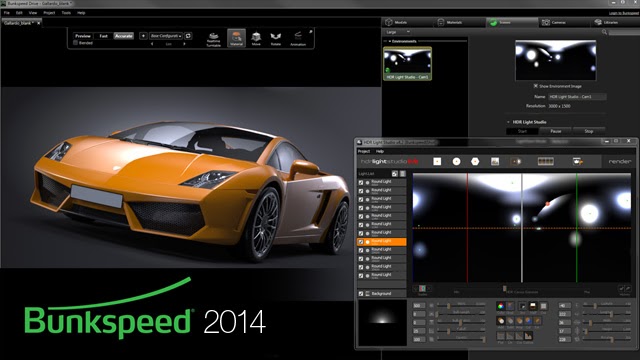Select Accurate render mode
Screen dimensions: 640x360
click(124, 36)
